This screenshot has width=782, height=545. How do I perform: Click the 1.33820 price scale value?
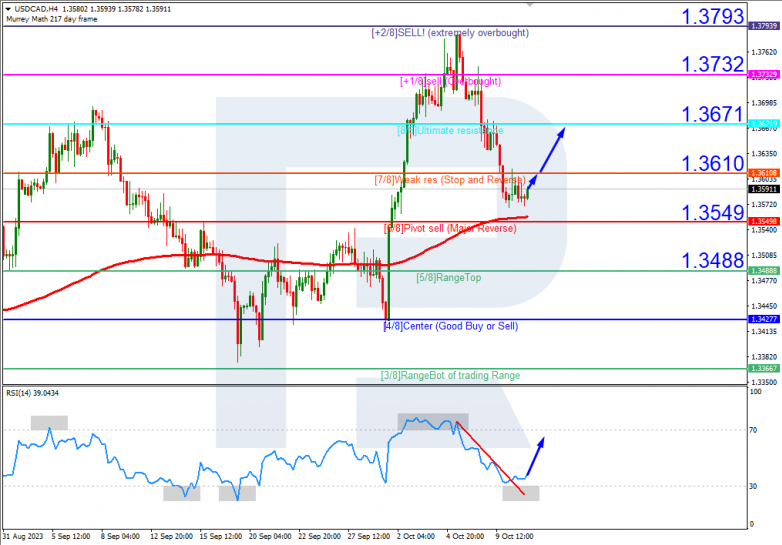click(x=765, y=357)
